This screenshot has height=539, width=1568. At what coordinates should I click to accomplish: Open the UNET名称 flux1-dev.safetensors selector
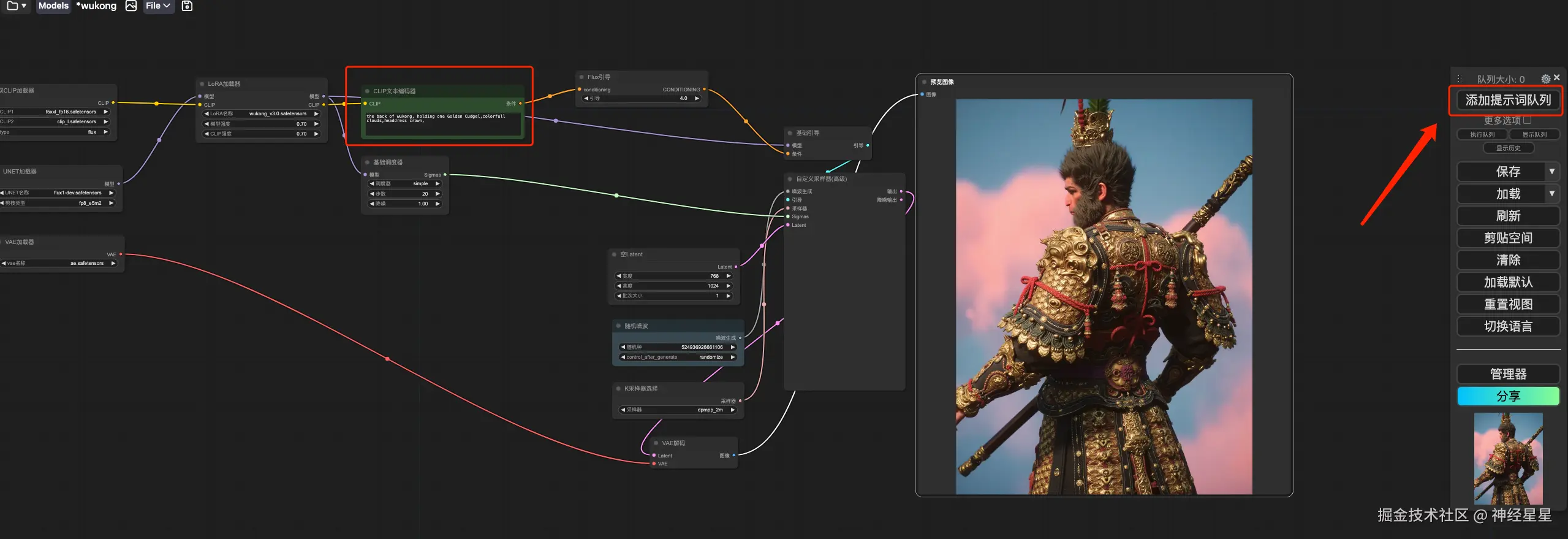[x=58, y=193]
